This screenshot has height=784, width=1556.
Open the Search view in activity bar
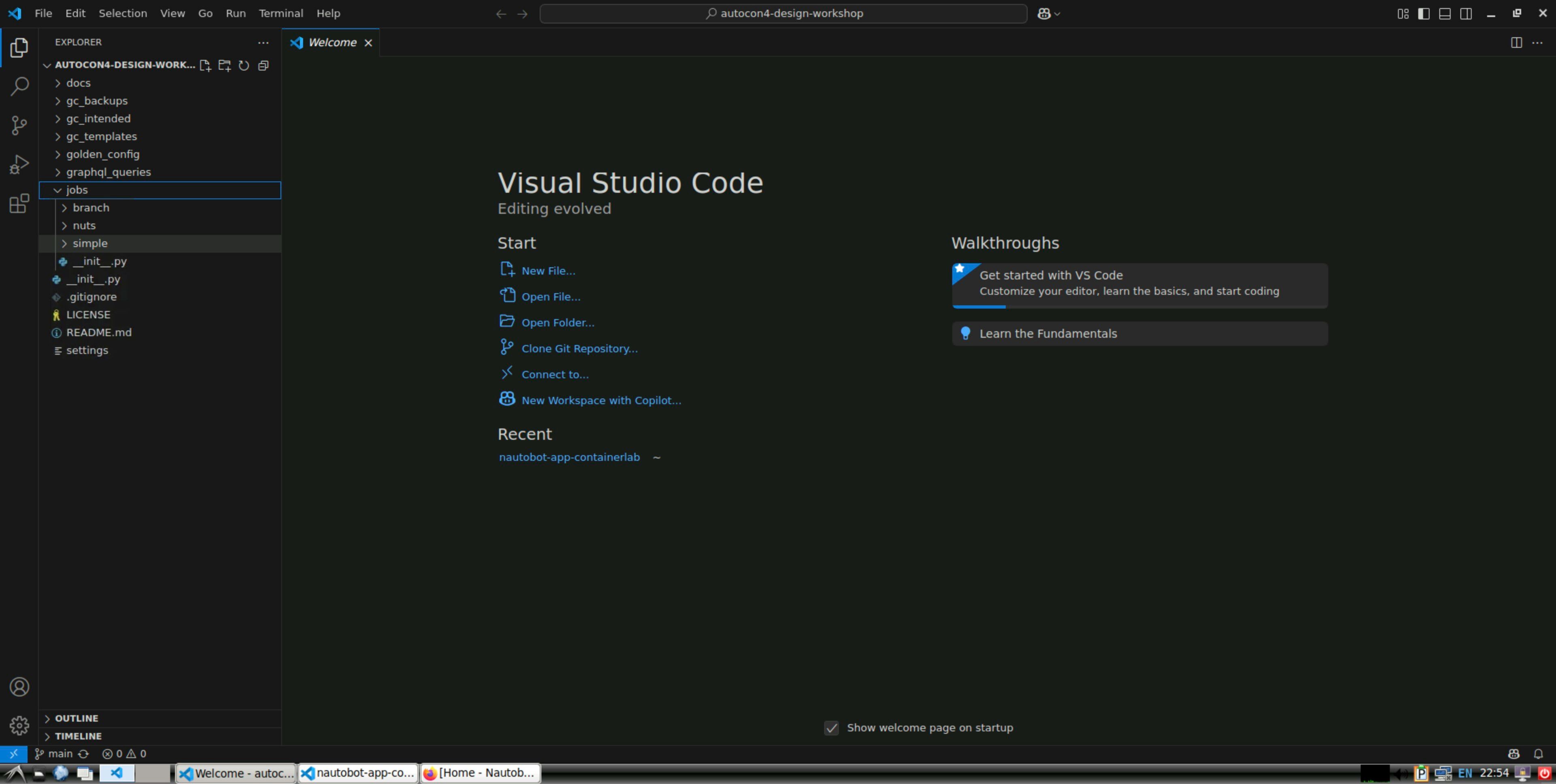click(x=19, y=86)
